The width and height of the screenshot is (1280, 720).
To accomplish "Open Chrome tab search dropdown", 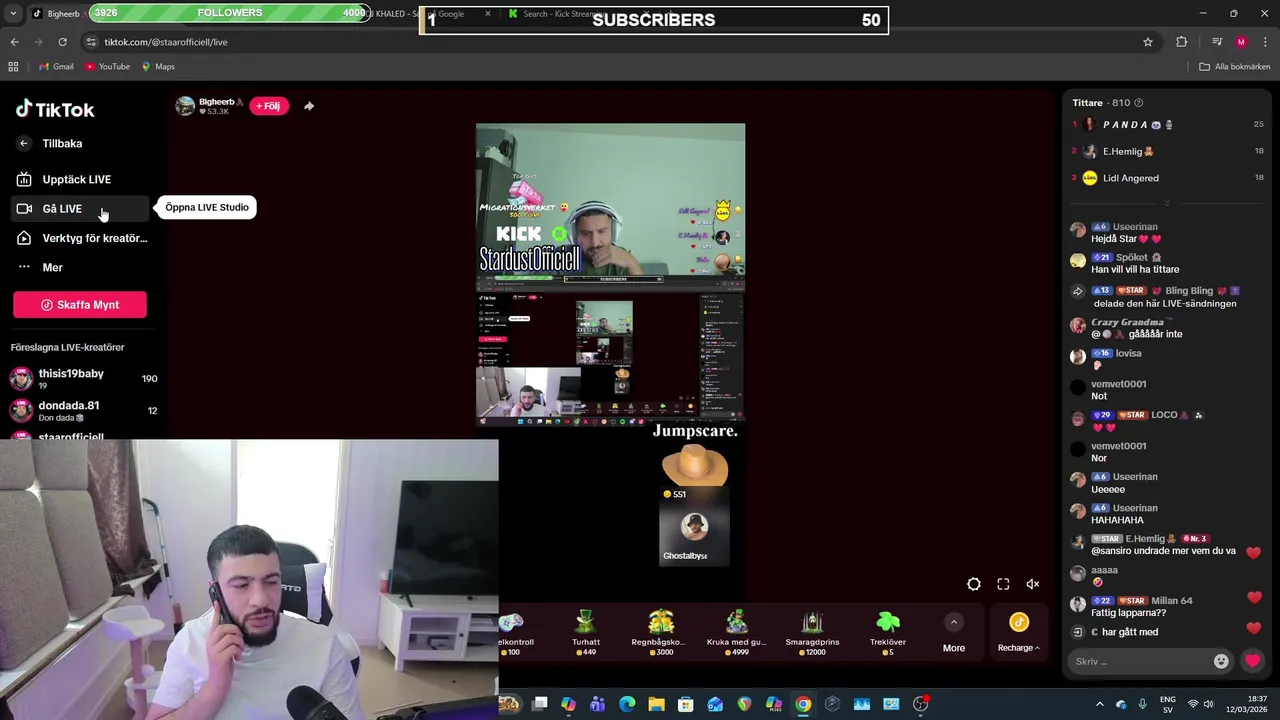I will pyautogui.click(x=13, y=14).
